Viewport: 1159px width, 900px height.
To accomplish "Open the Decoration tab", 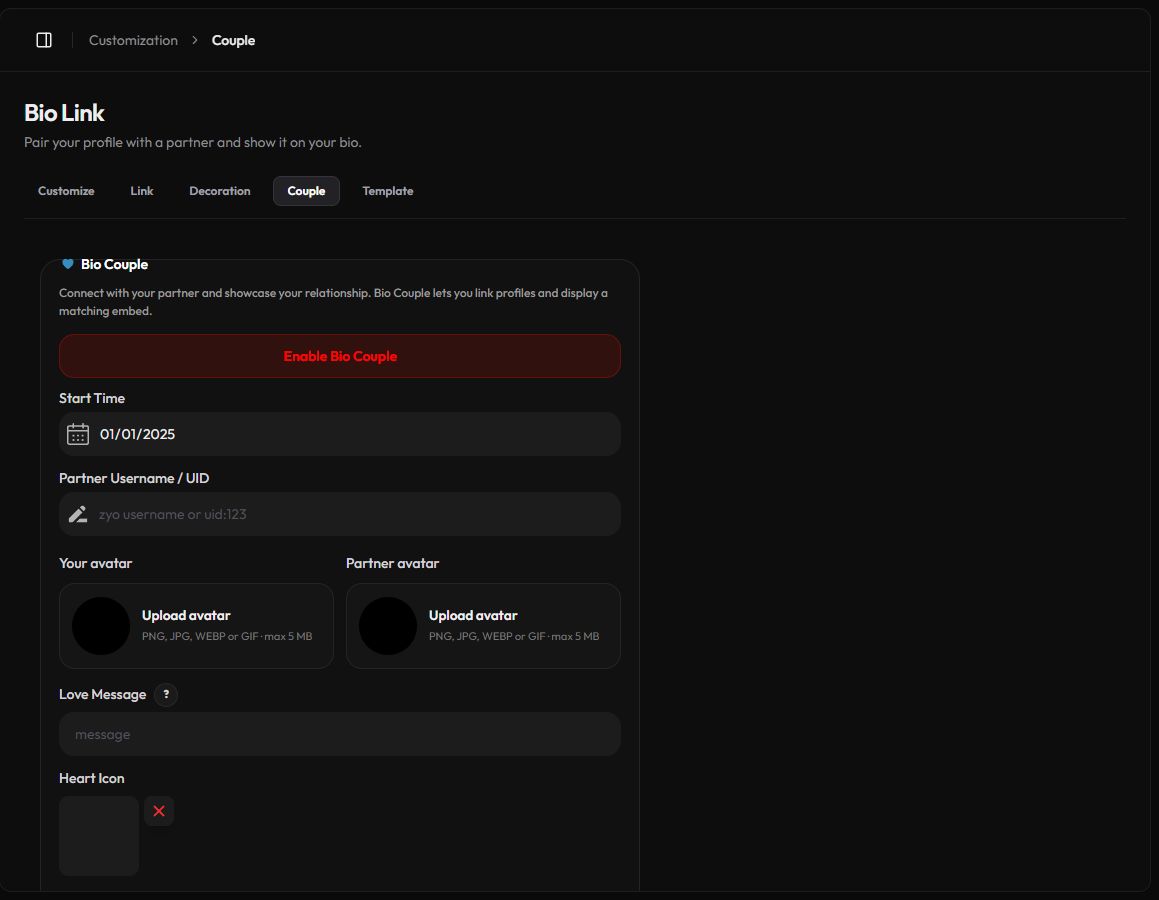I will [x=220, y=191].
